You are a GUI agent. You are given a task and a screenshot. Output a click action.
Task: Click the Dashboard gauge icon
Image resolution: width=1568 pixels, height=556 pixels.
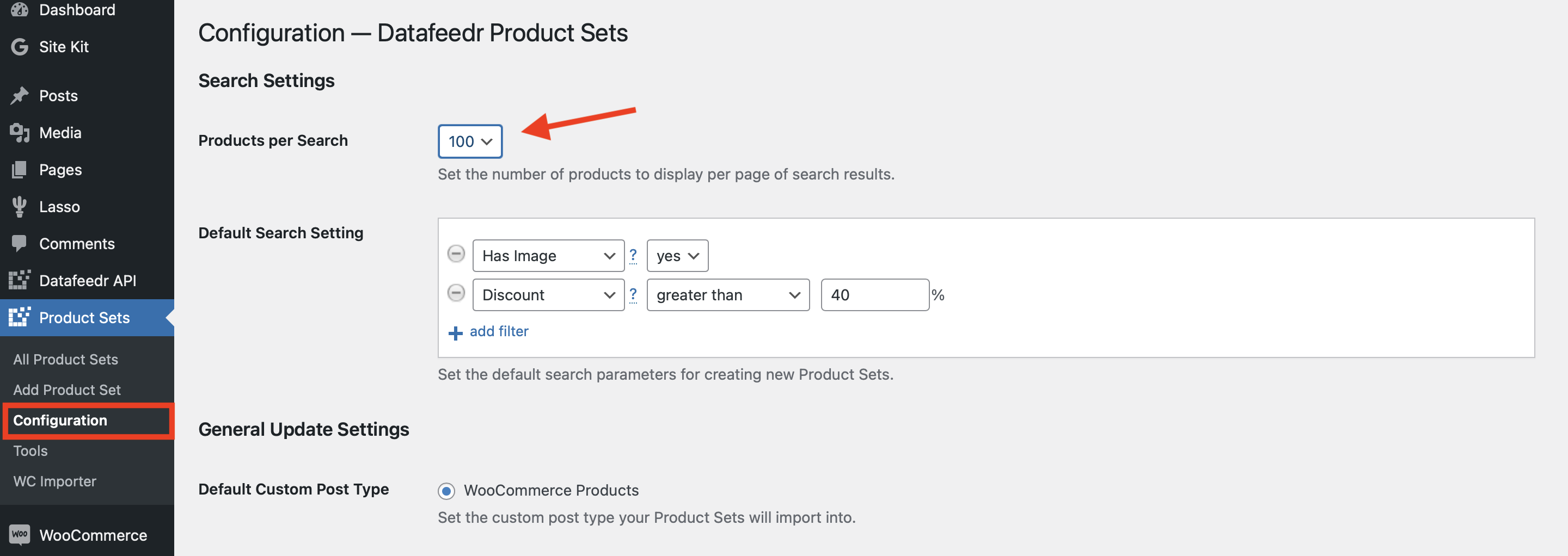(x=20, y=10)
